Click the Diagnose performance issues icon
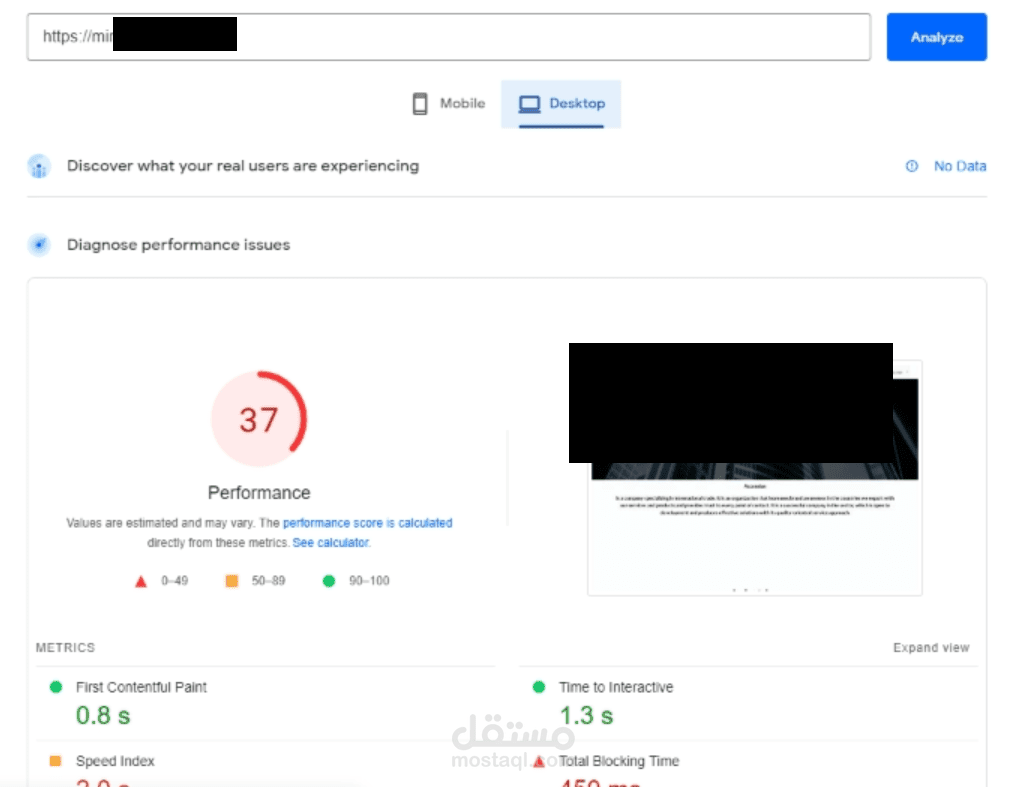The image size is (1028, 787). click(39, 245)
